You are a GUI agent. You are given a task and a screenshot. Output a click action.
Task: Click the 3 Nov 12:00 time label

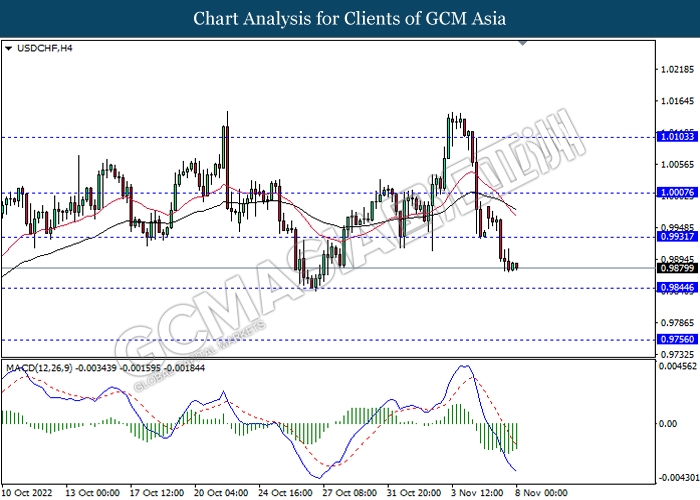[478, 493]
